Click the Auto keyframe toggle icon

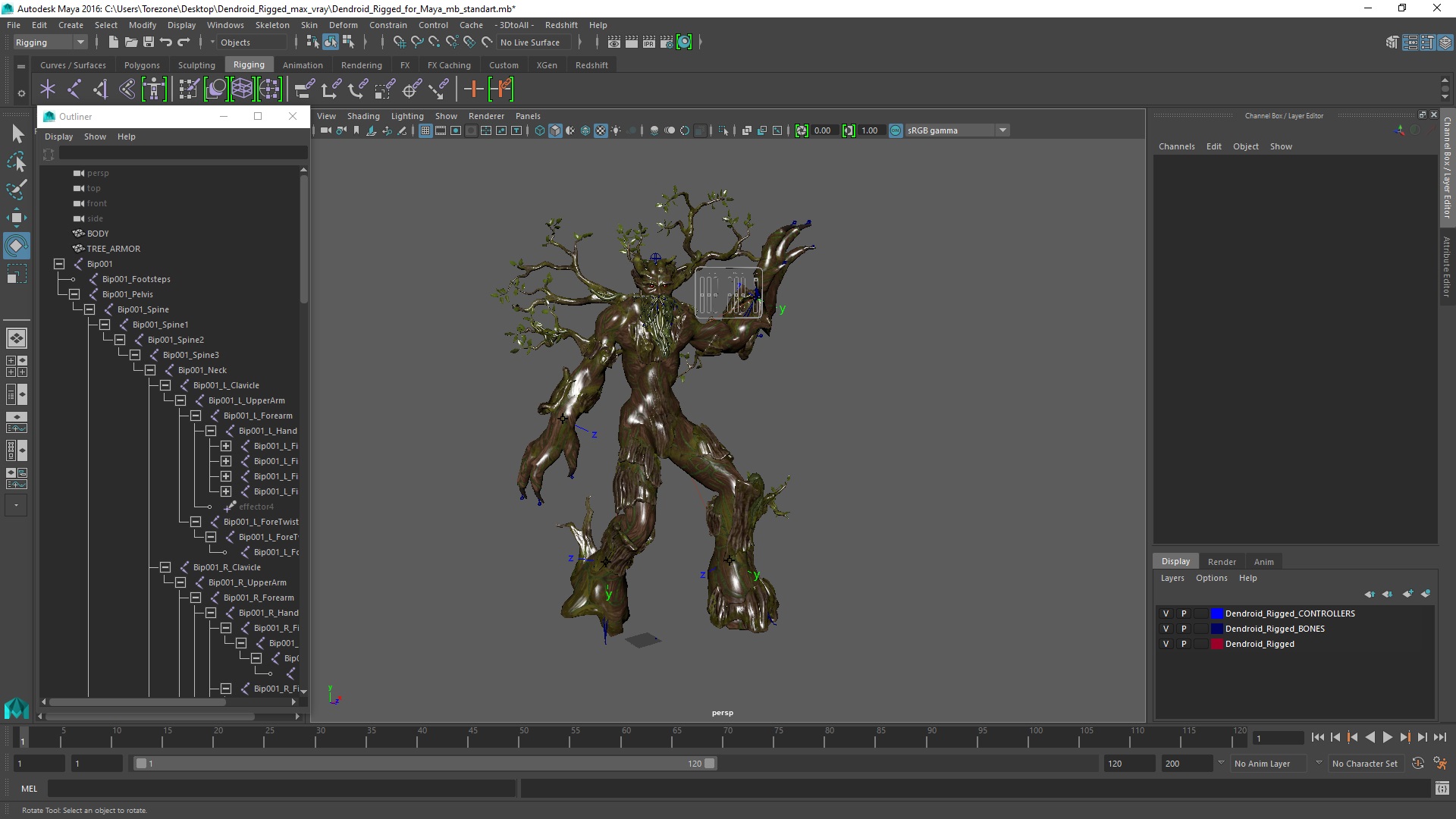coord(1417,764)
